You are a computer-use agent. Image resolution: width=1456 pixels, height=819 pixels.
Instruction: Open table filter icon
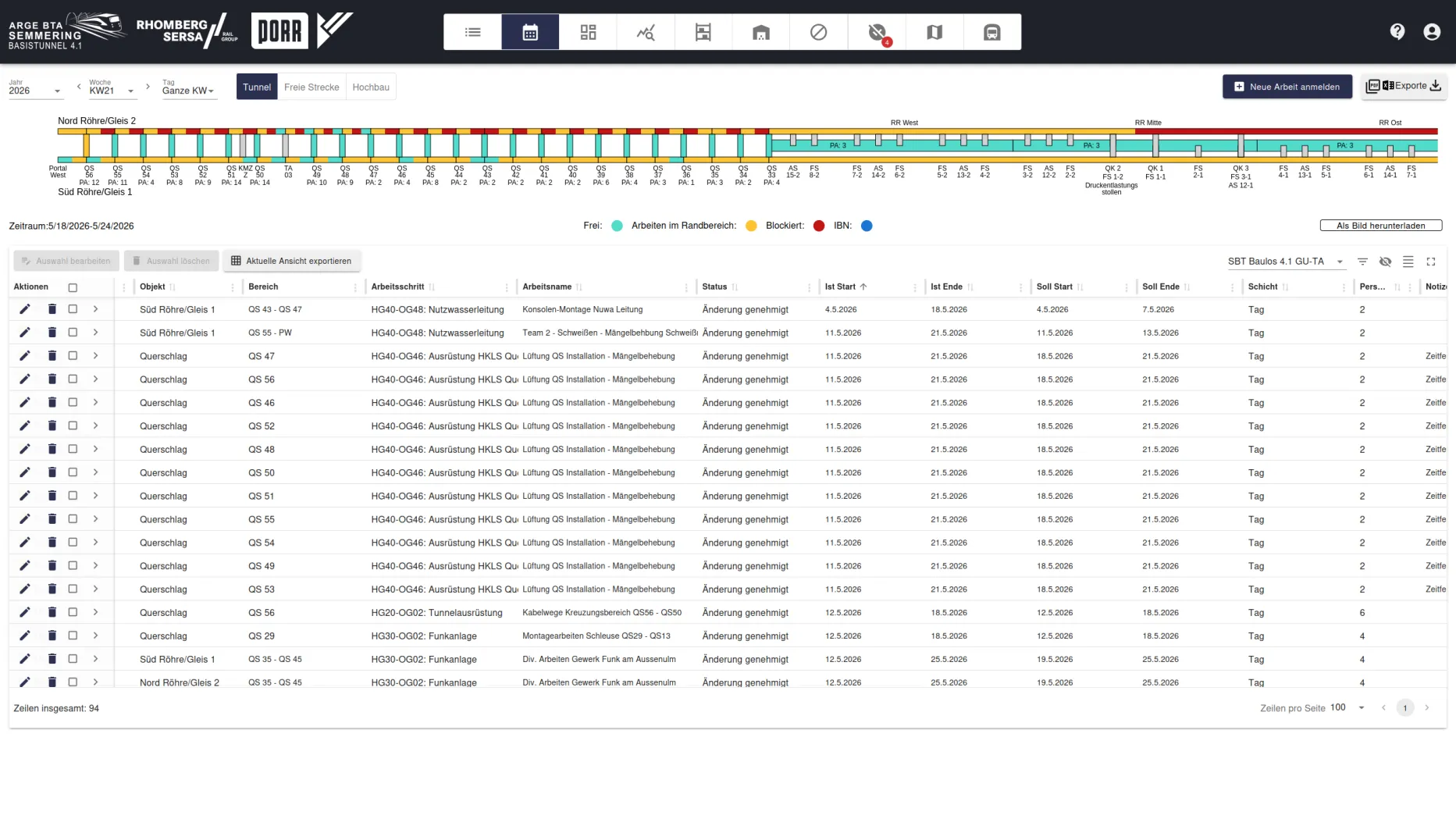(x=1362, y=262)
